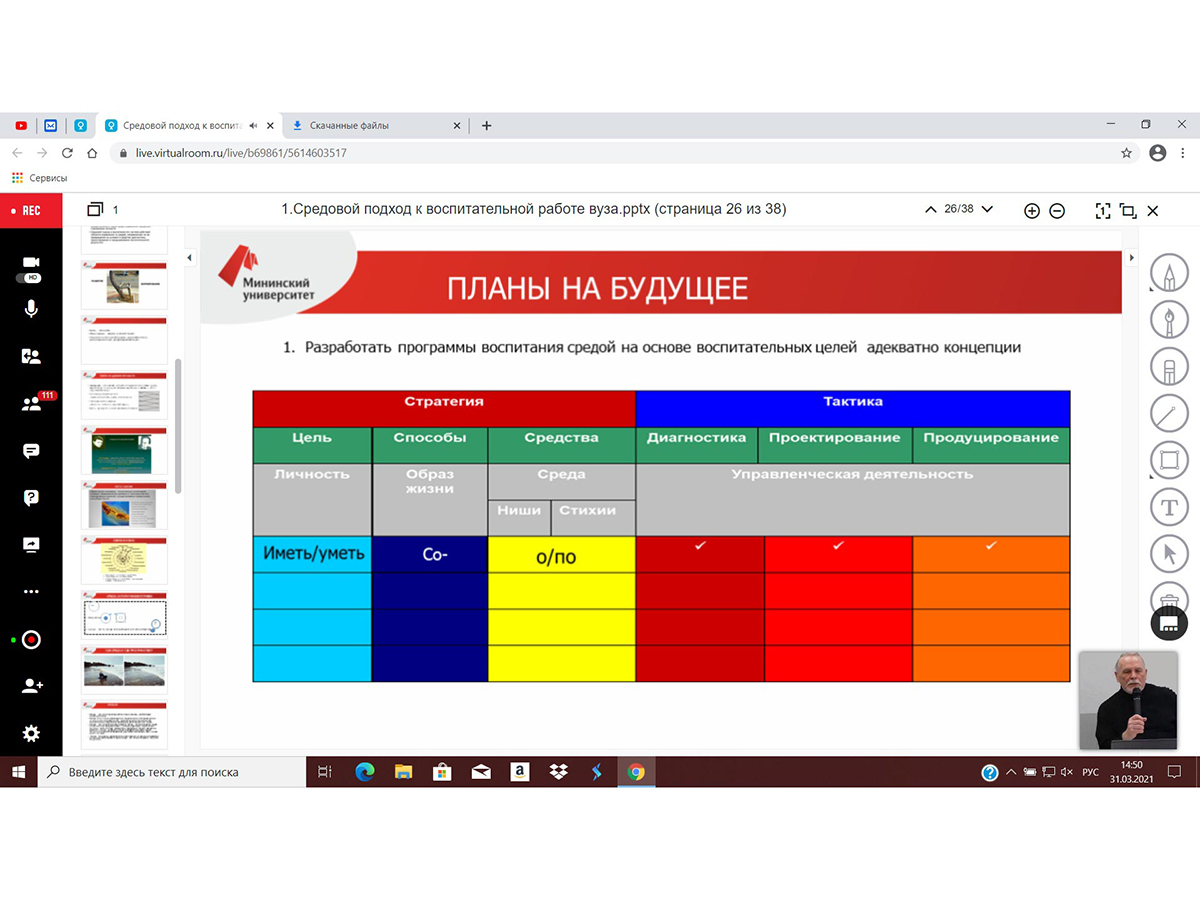The image size is (1200, 900).
Task: Open participants list with 111 badge
Action: pyautogui.click(x=31, y=403)
